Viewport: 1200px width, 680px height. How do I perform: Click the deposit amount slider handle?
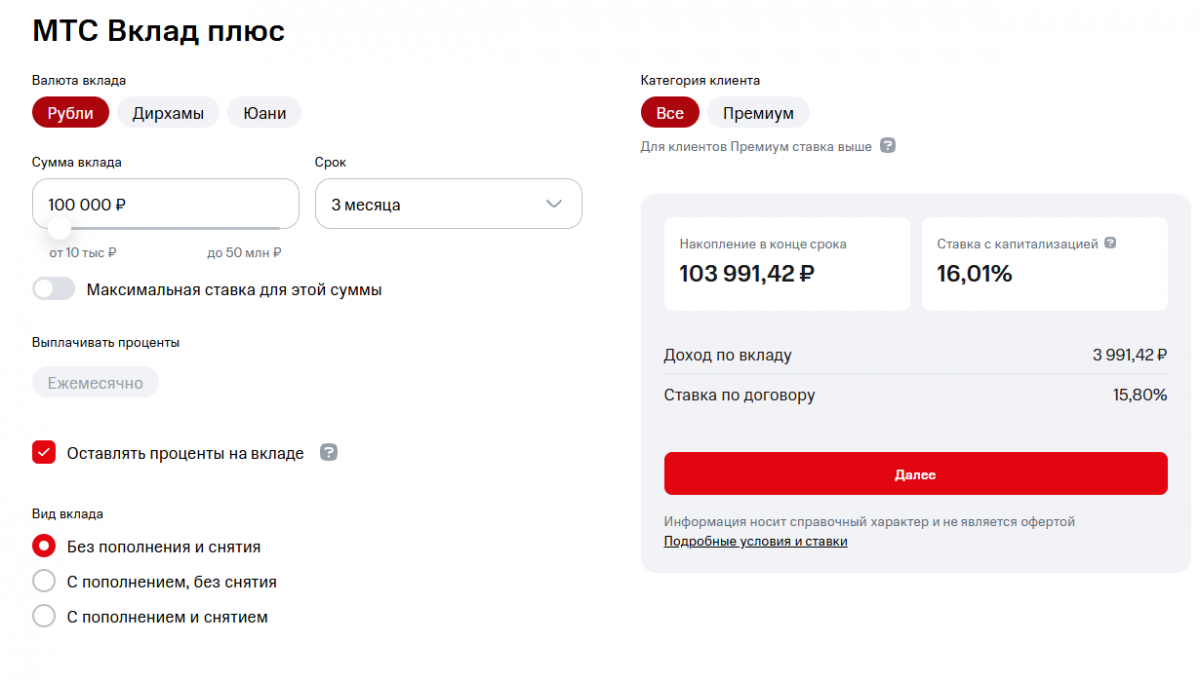tap(59, 228)
